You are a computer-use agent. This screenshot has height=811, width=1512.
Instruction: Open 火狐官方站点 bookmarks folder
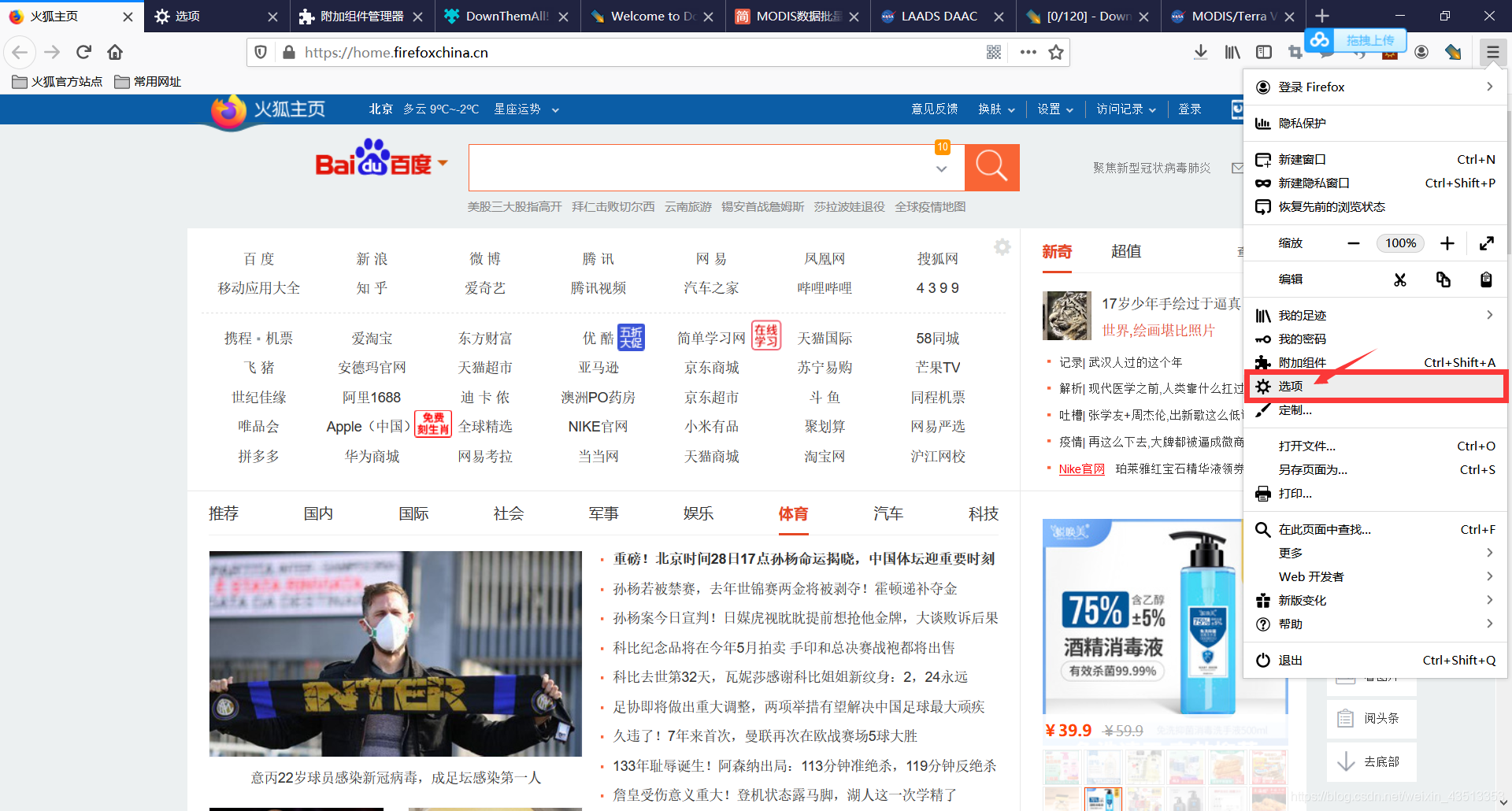click(x=58, y=82)
